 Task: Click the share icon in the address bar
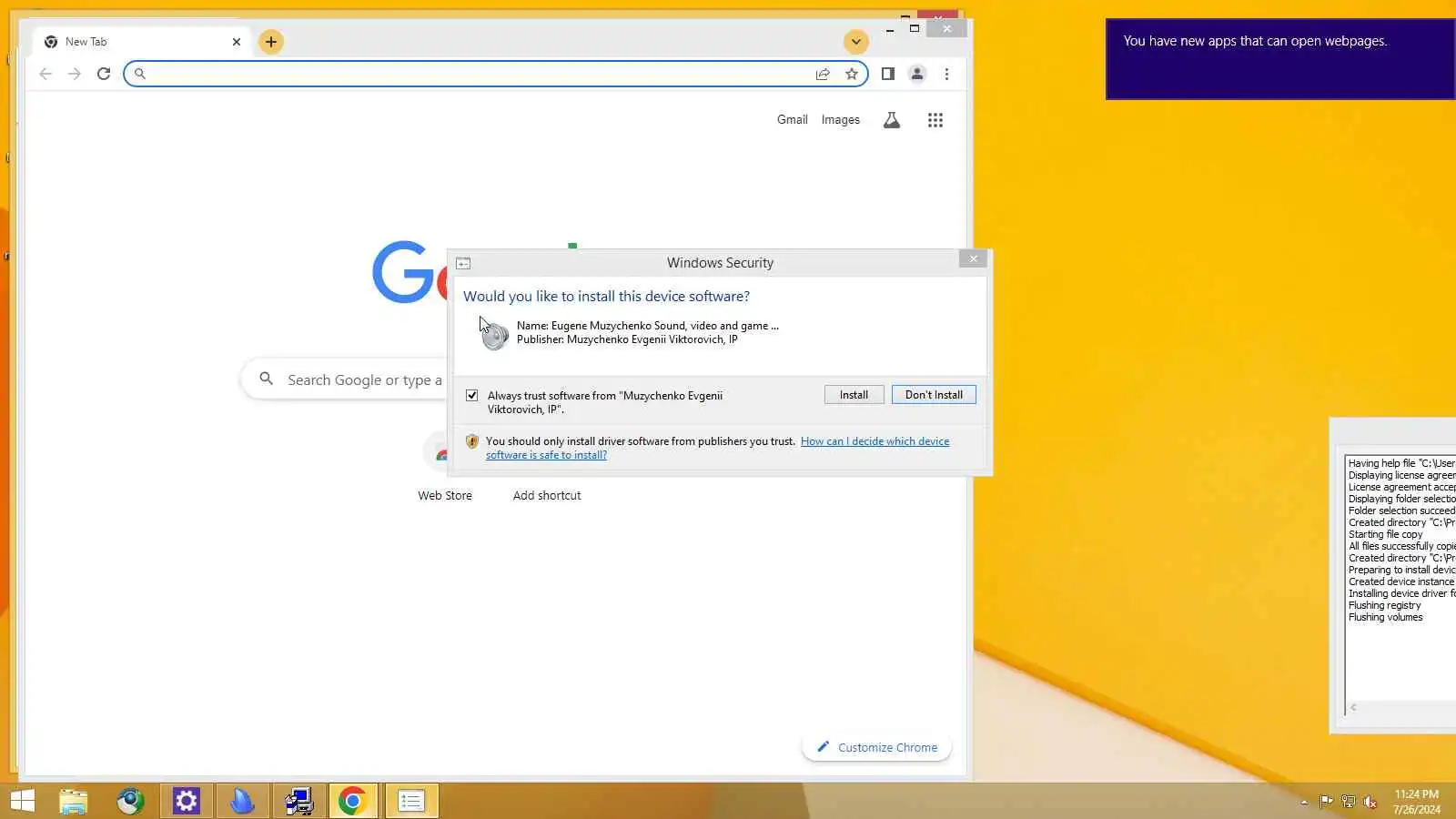point(823,74)
